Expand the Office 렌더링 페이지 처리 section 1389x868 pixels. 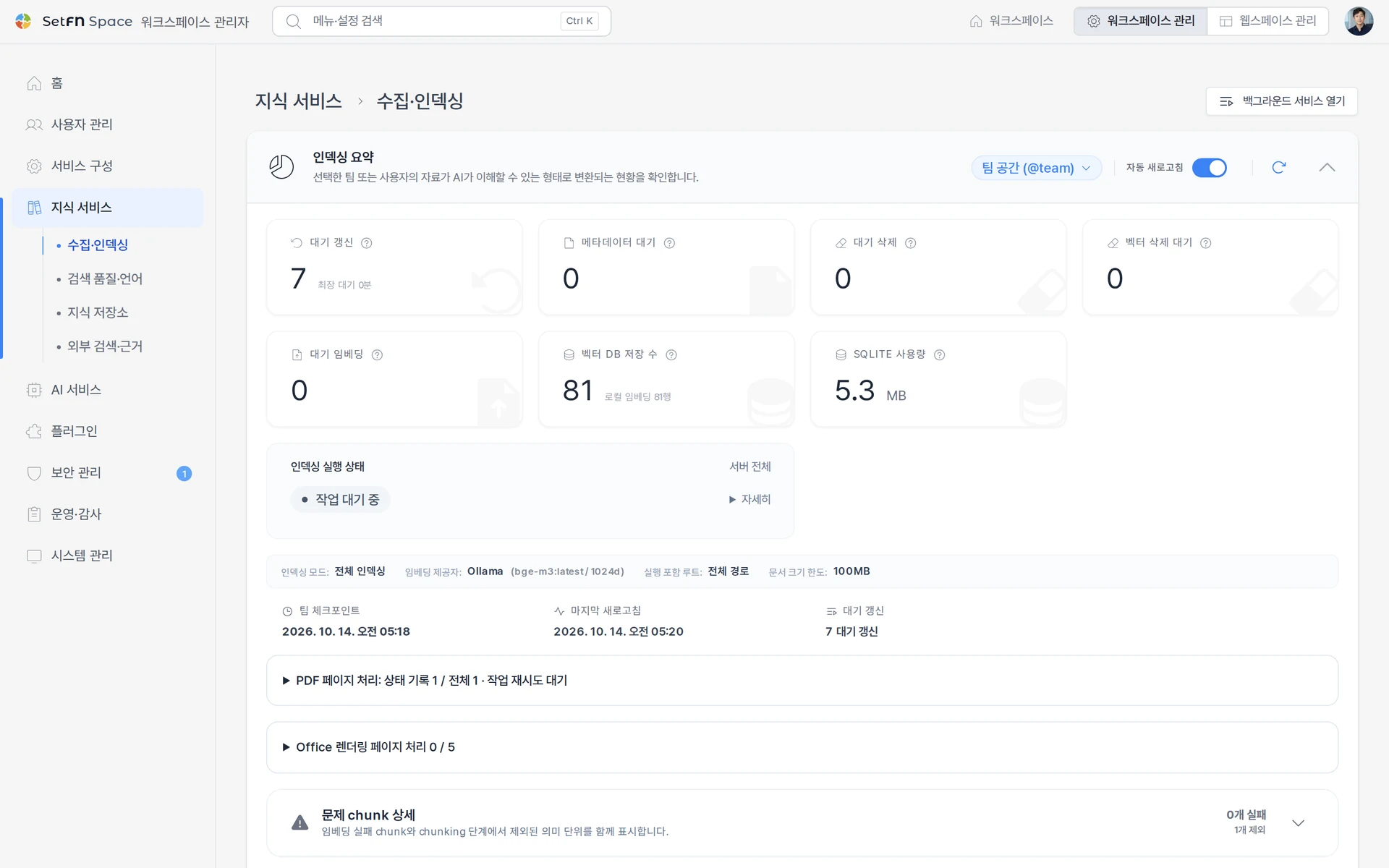click(802, 747)
